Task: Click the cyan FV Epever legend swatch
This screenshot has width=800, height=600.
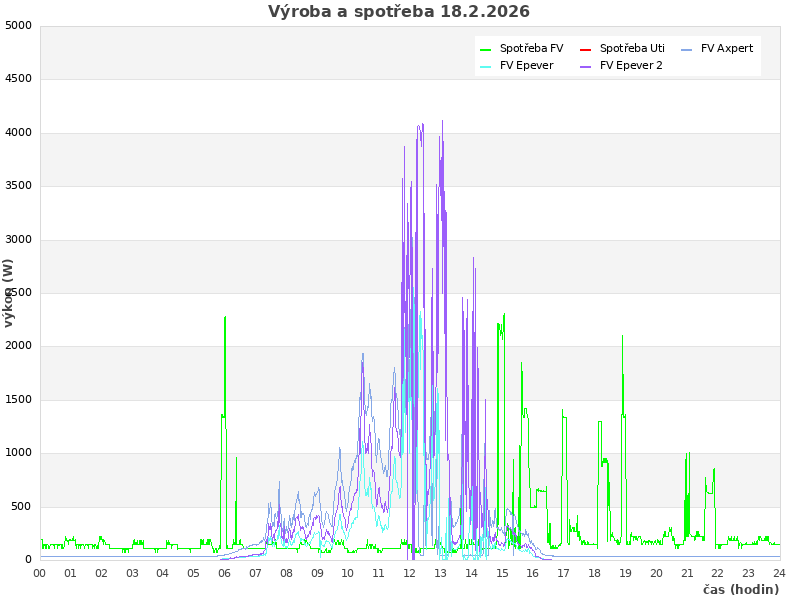Action: pyautogui.click(x=485, y=66)
